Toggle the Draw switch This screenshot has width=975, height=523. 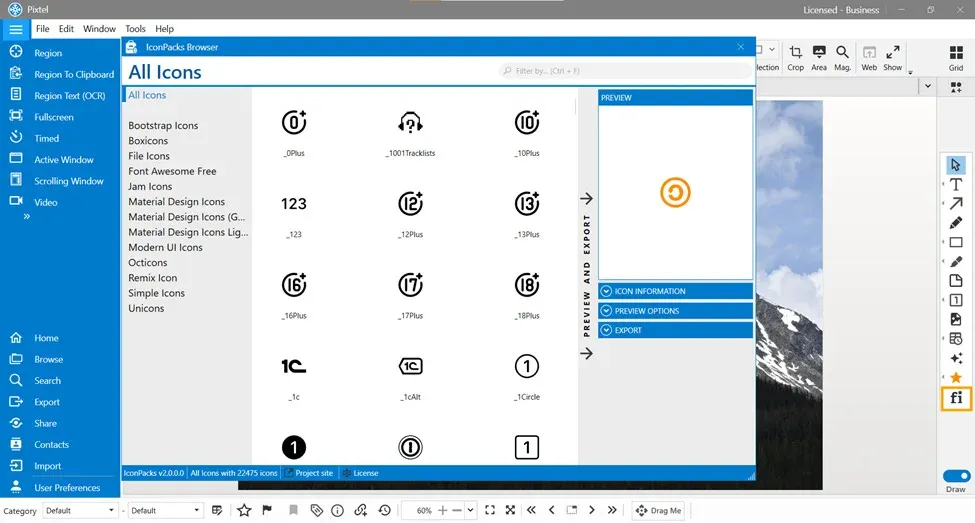pyautogui.click(x=956, y=476)
